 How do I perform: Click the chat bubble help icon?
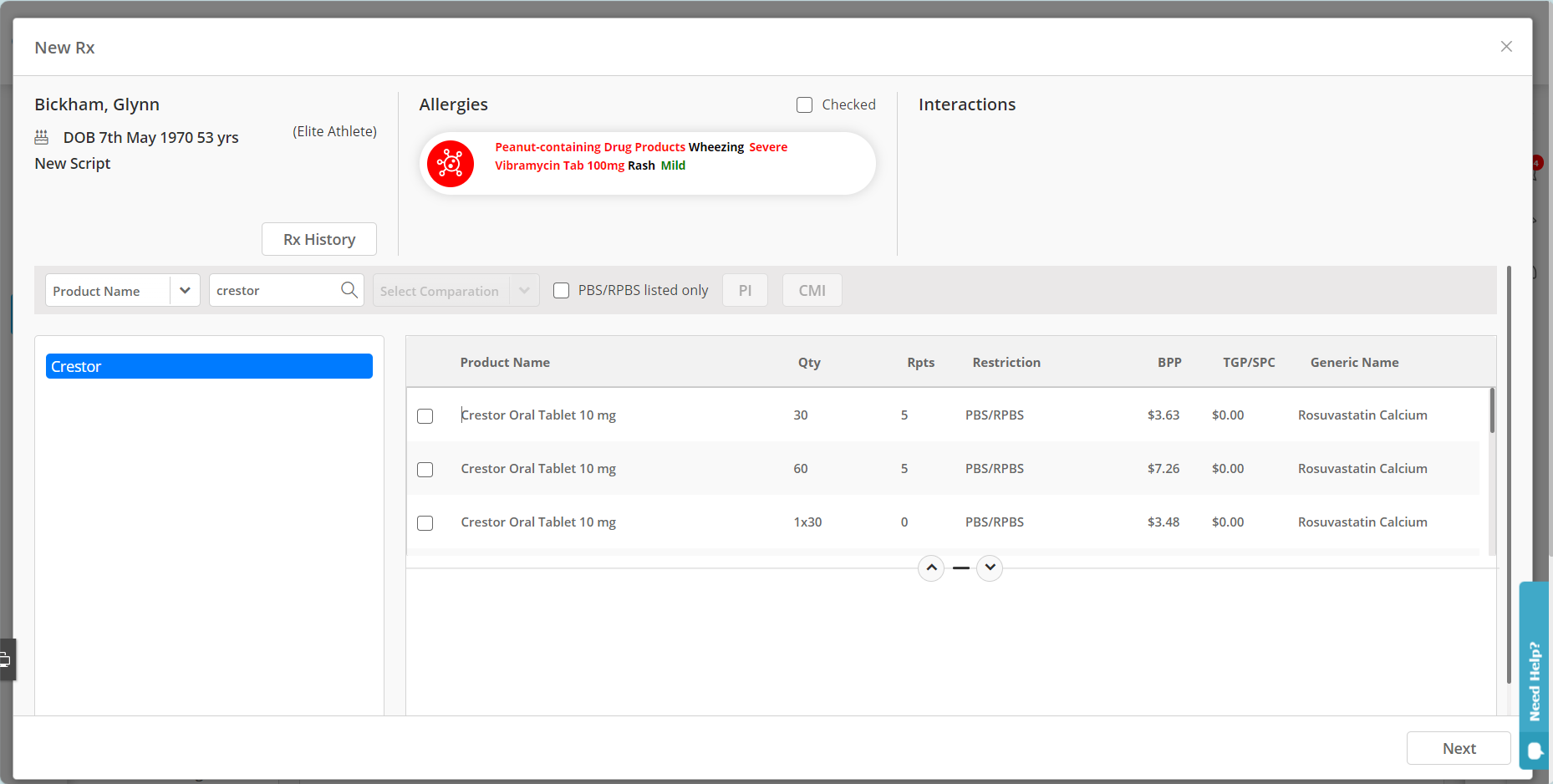[1535, 751]
